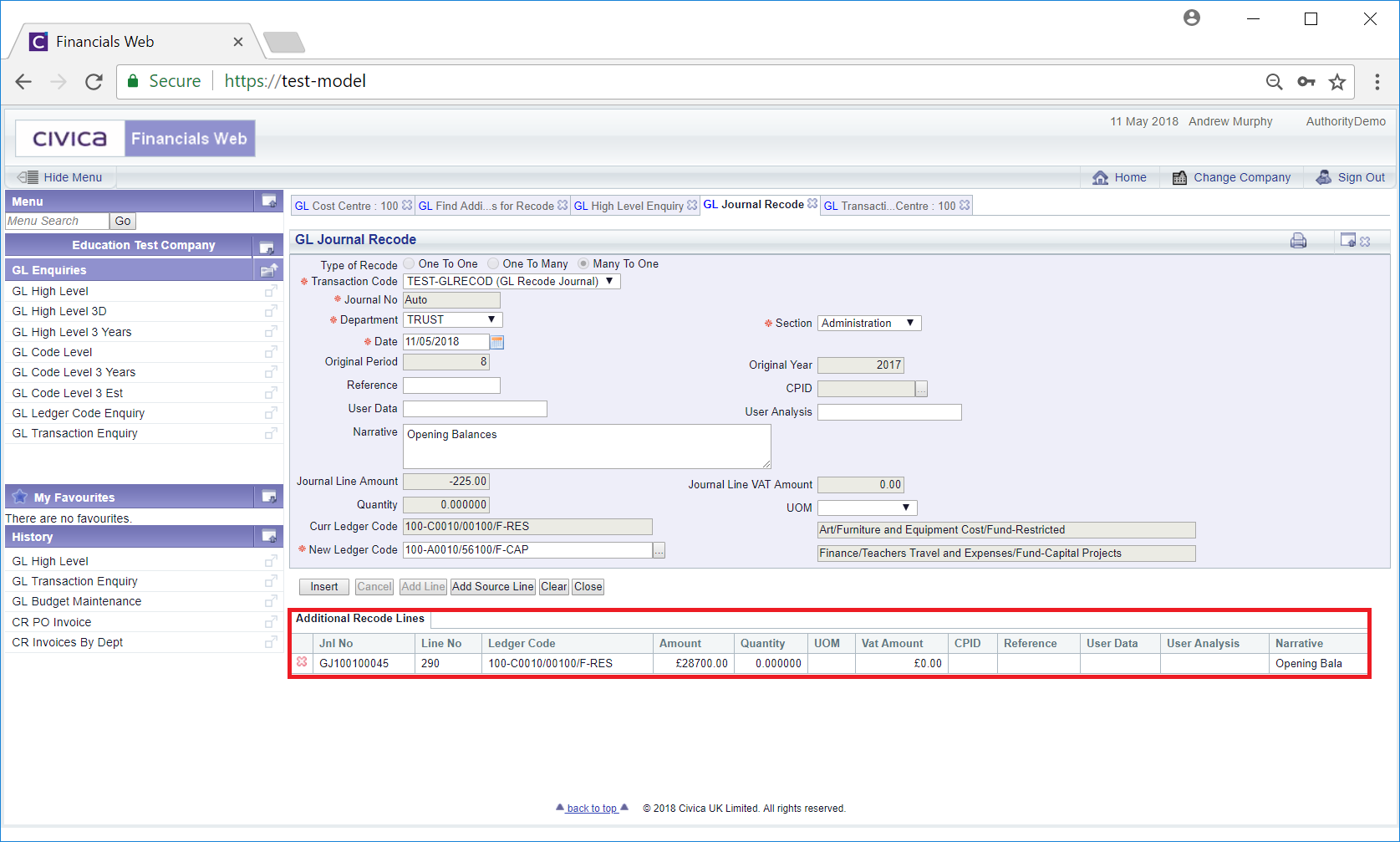Click the User Analysis input field
1400x842 pixels.
(889, 412)
